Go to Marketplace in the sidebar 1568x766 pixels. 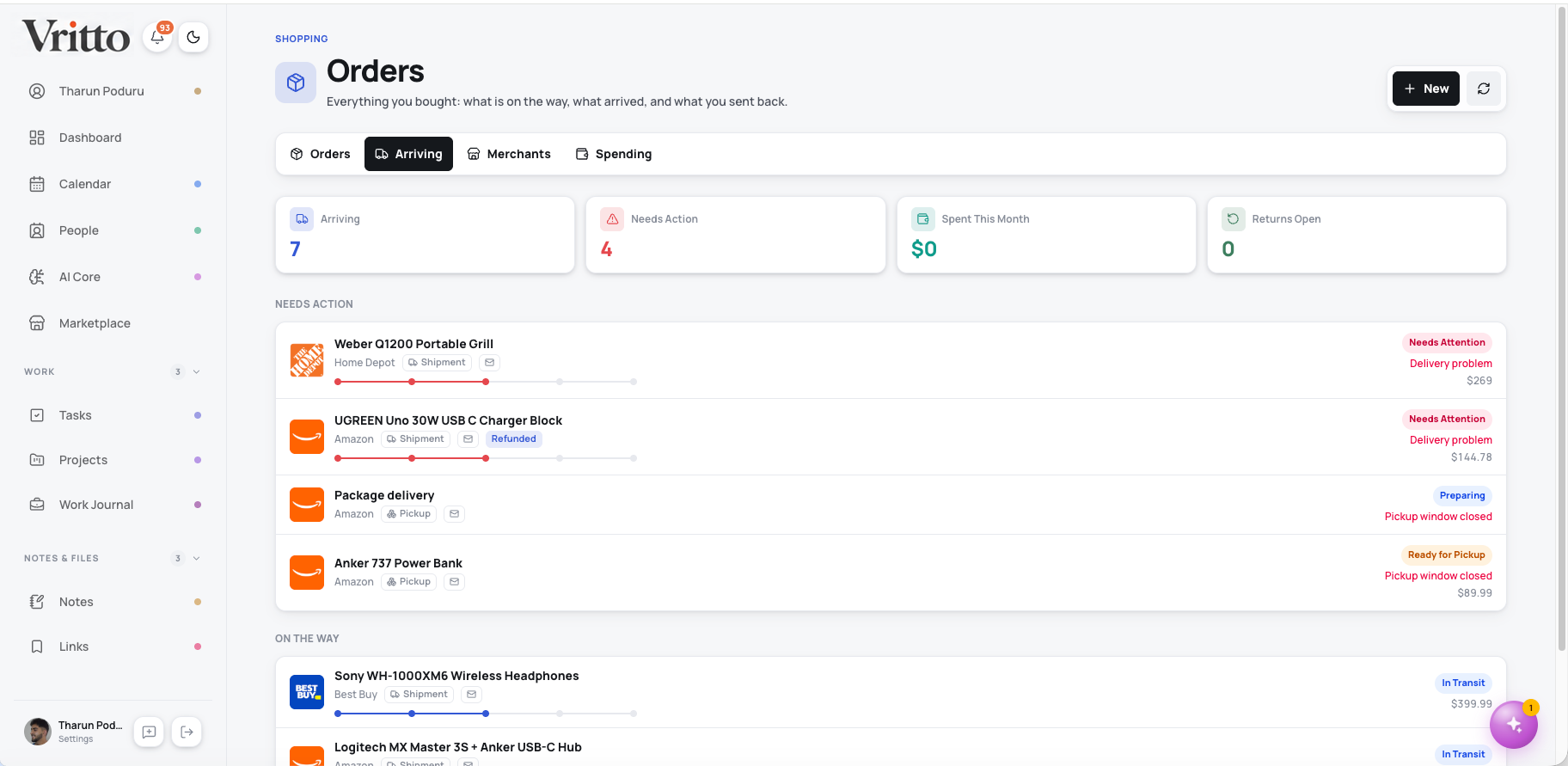point(113,323)
